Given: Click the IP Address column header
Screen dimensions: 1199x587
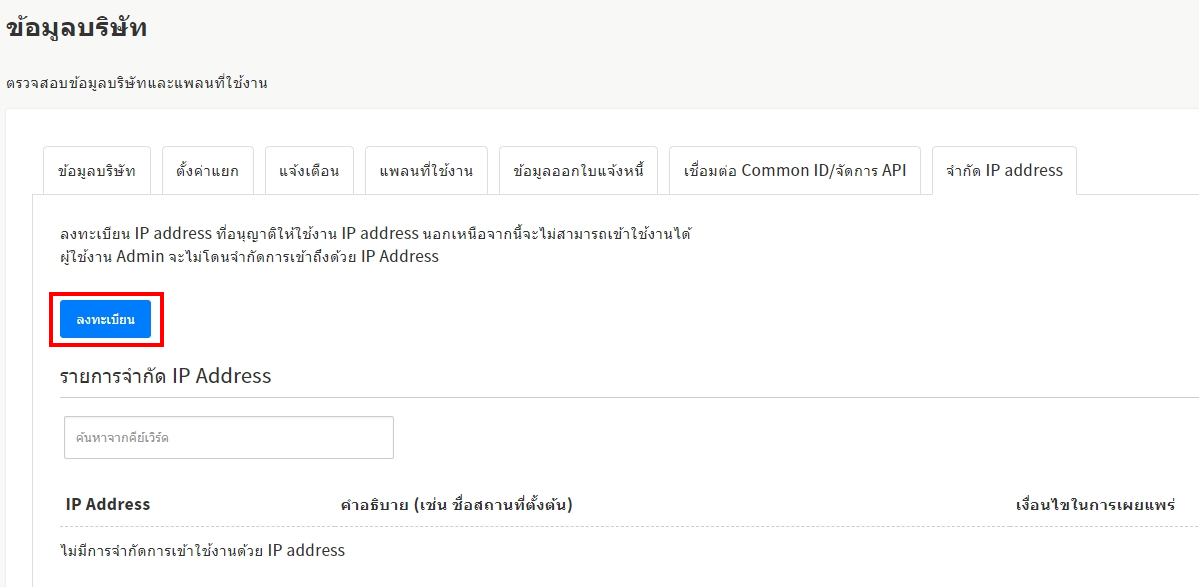Looking at the screenshot, I should pyautogui.click(x=108, y=505).
